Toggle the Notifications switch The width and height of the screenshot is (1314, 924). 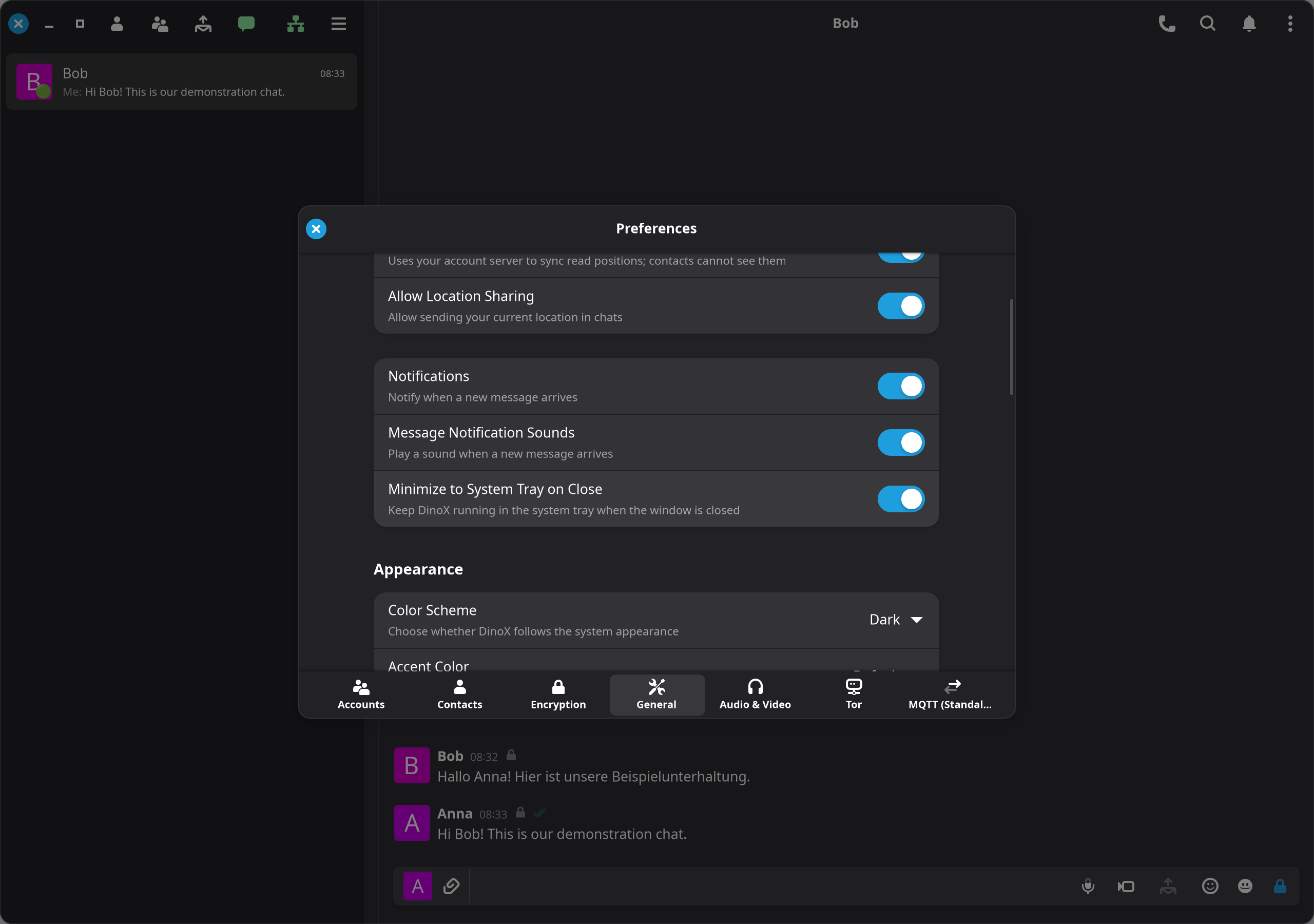click(x=901, y=387)
